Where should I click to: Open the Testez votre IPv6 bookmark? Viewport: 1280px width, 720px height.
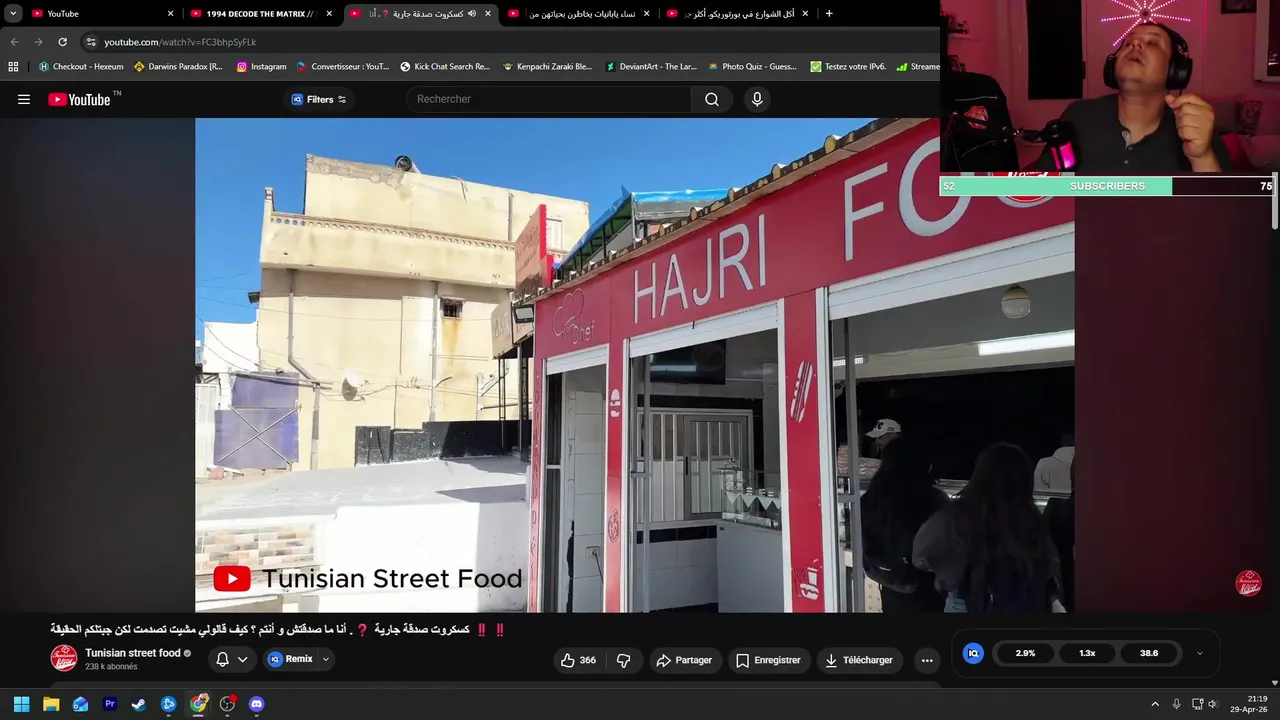[x=848, y=66]
